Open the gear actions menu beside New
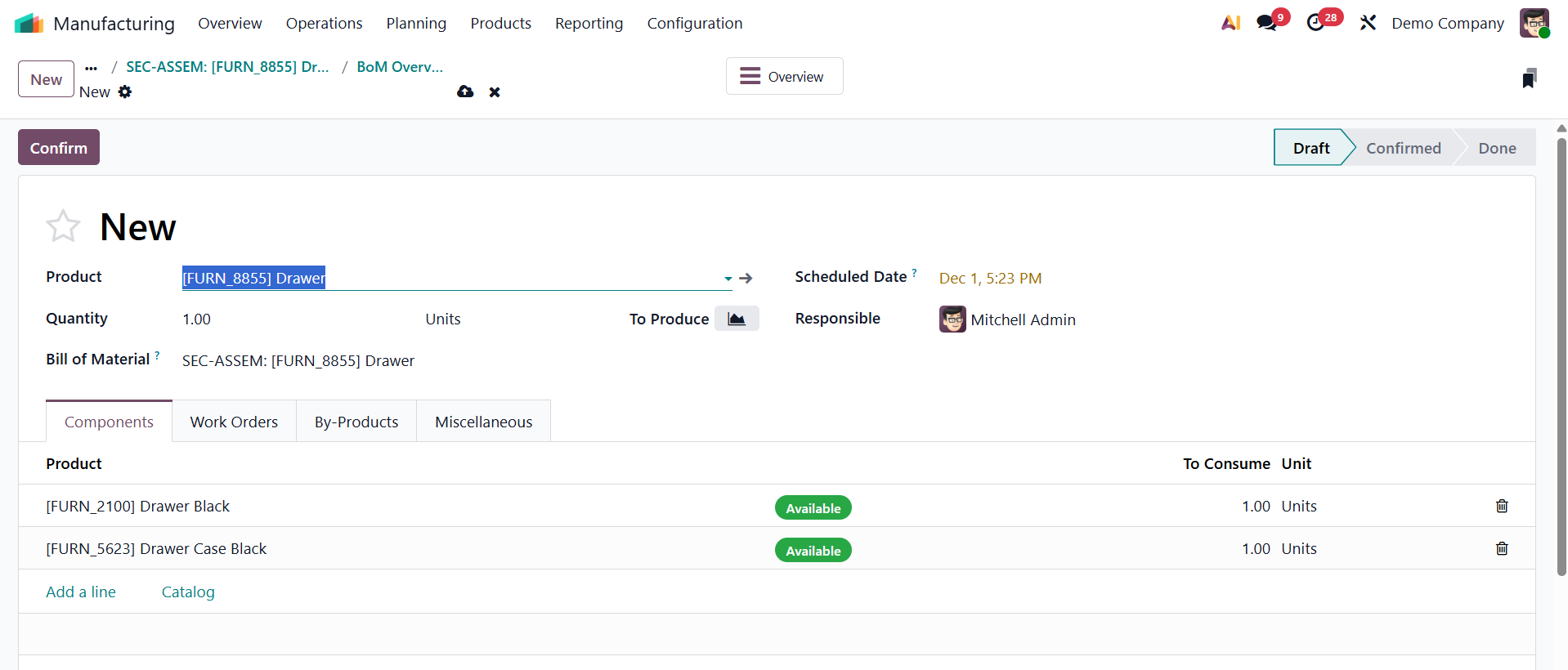 pos(125,92)
